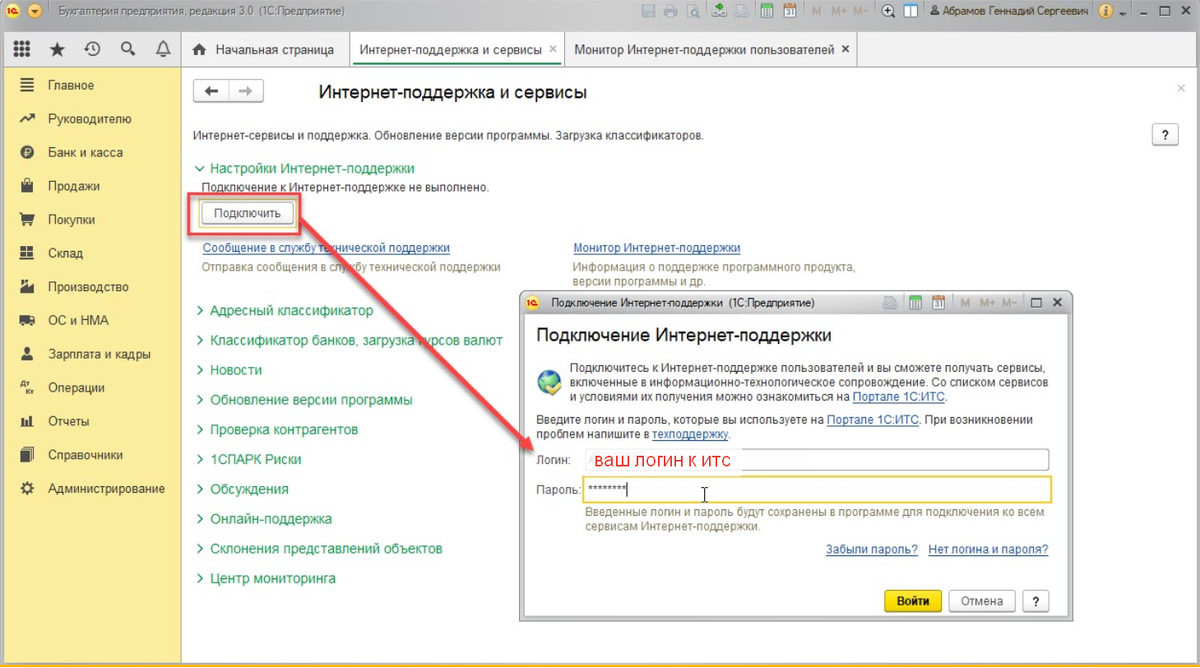Open Сообщение в службу технической поддержки link
The height and width of the screenshot is (668, 1200).
(326, 248)
